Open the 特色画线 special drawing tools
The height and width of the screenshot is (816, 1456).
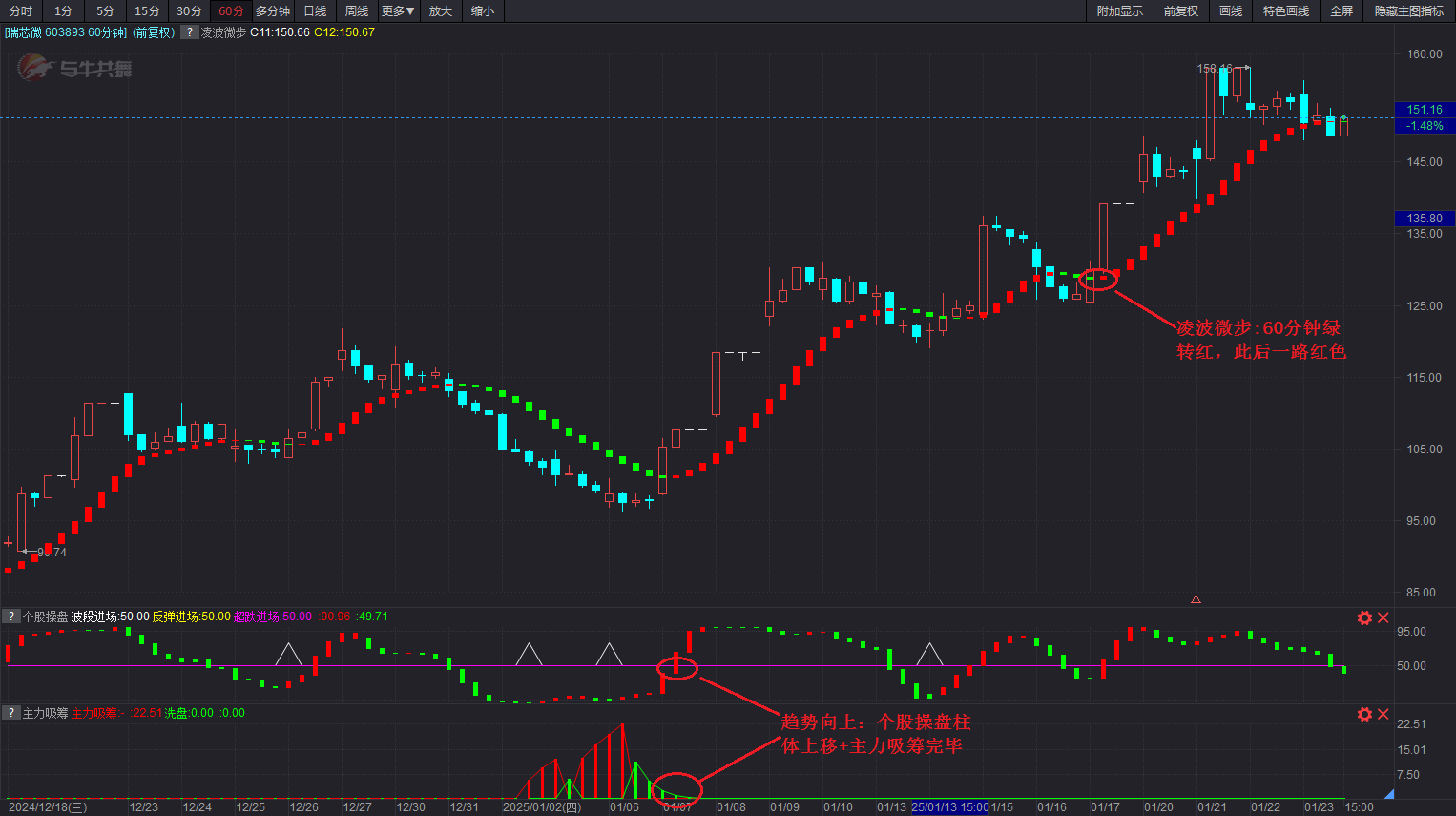[x=1285, y=11]
